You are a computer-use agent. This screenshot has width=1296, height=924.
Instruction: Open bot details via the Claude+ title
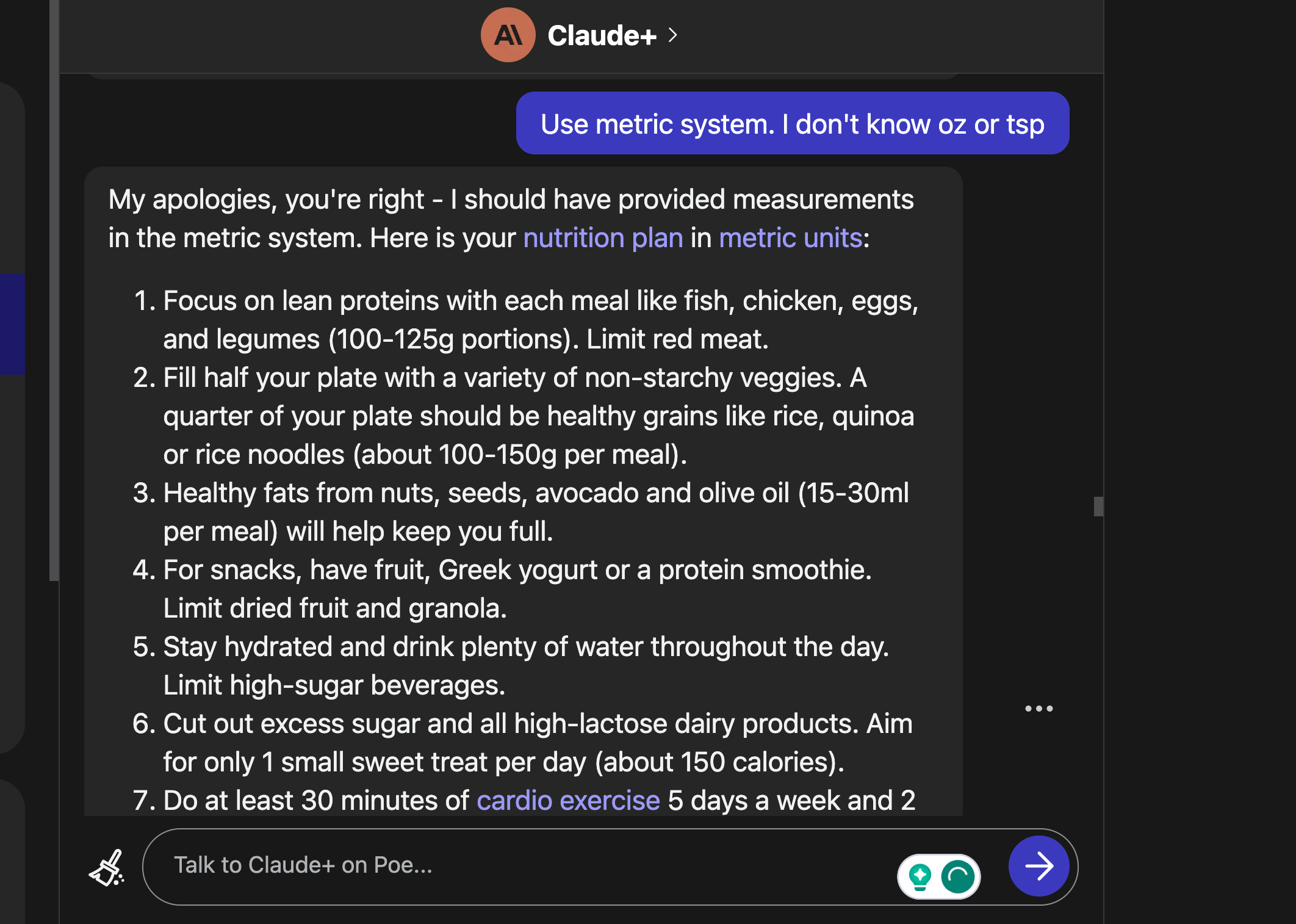(601, 35)
